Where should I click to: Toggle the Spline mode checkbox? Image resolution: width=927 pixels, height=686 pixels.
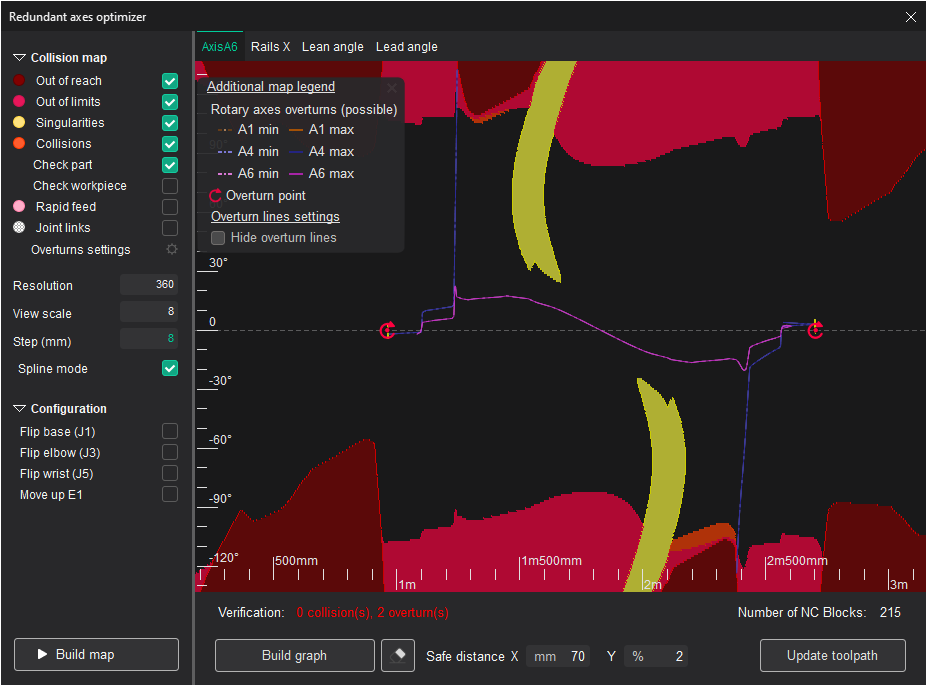pos(170,369)
